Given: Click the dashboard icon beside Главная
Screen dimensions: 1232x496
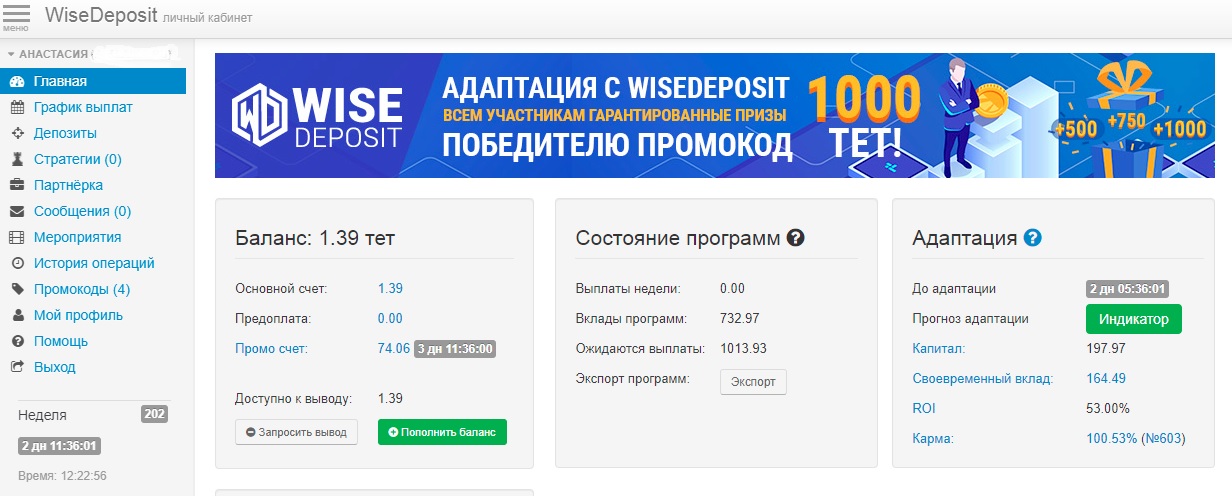Looking at the screenshot, I should 17,82.
